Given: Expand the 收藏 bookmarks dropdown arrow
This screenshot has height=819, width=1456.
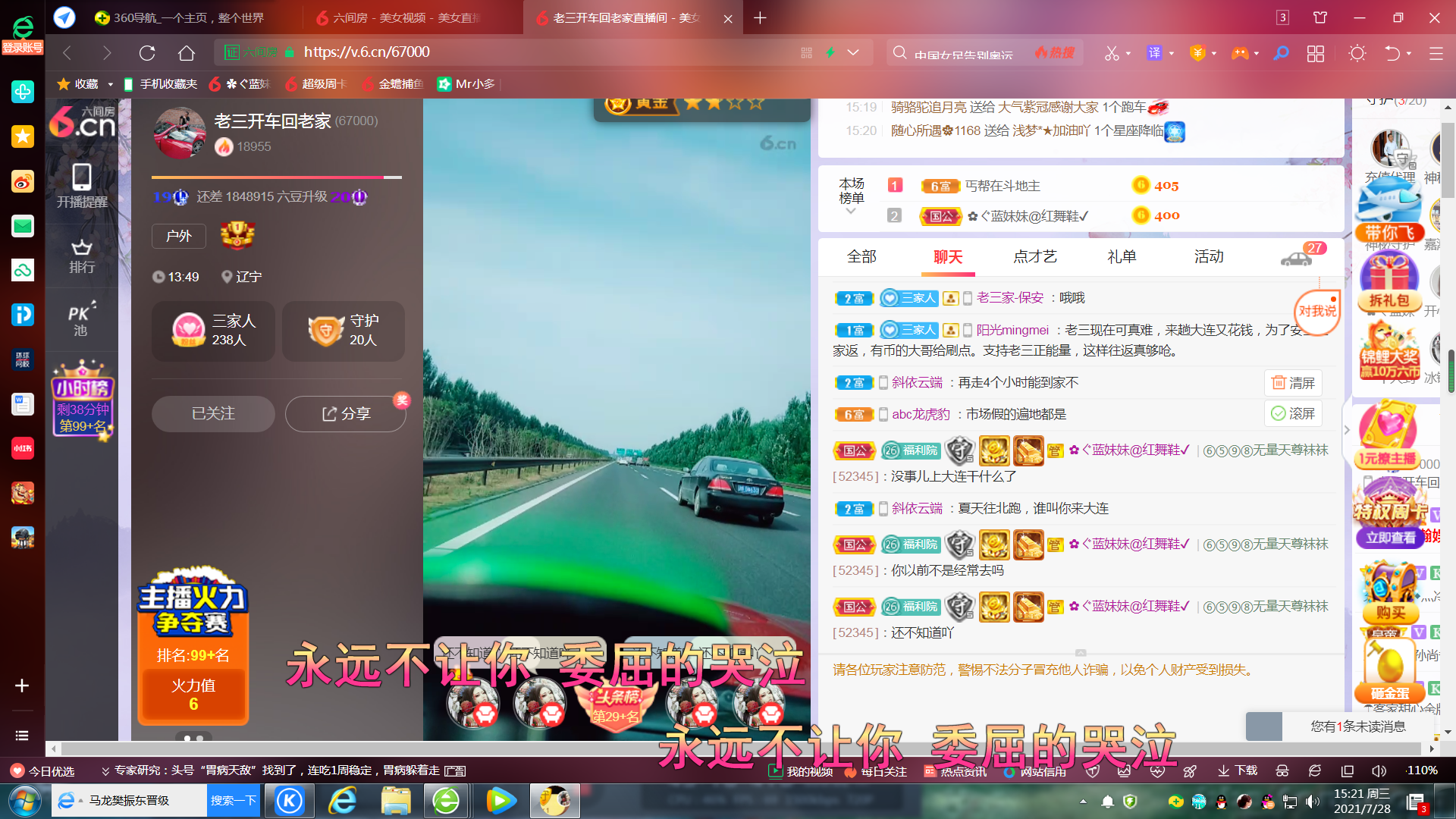Looking at the screenshot, I should tap(110, 84).
